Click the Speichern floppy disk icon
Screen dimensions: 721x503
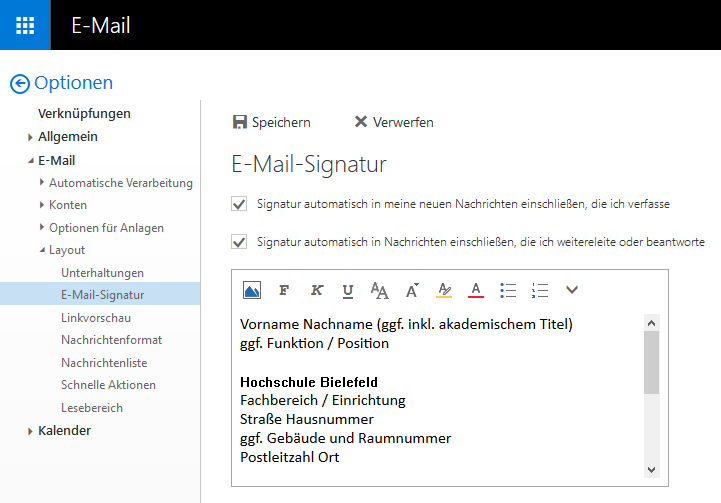tap(240, 122)
